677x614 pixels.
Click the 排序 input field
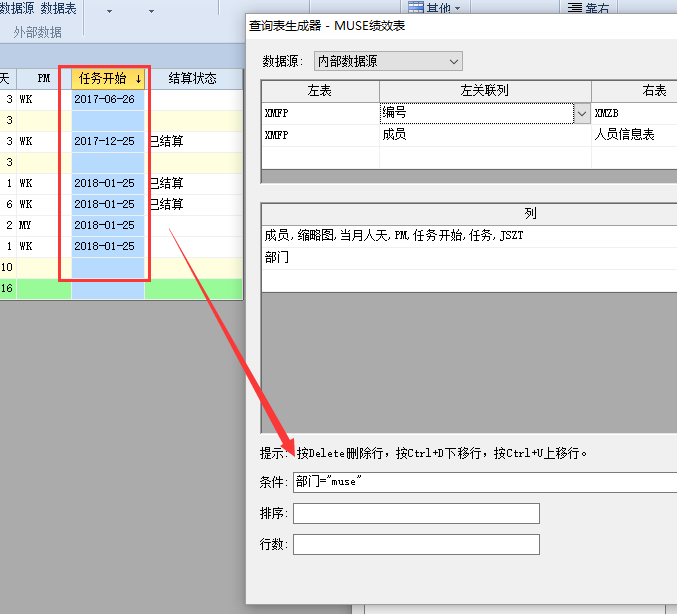point(416,513)
